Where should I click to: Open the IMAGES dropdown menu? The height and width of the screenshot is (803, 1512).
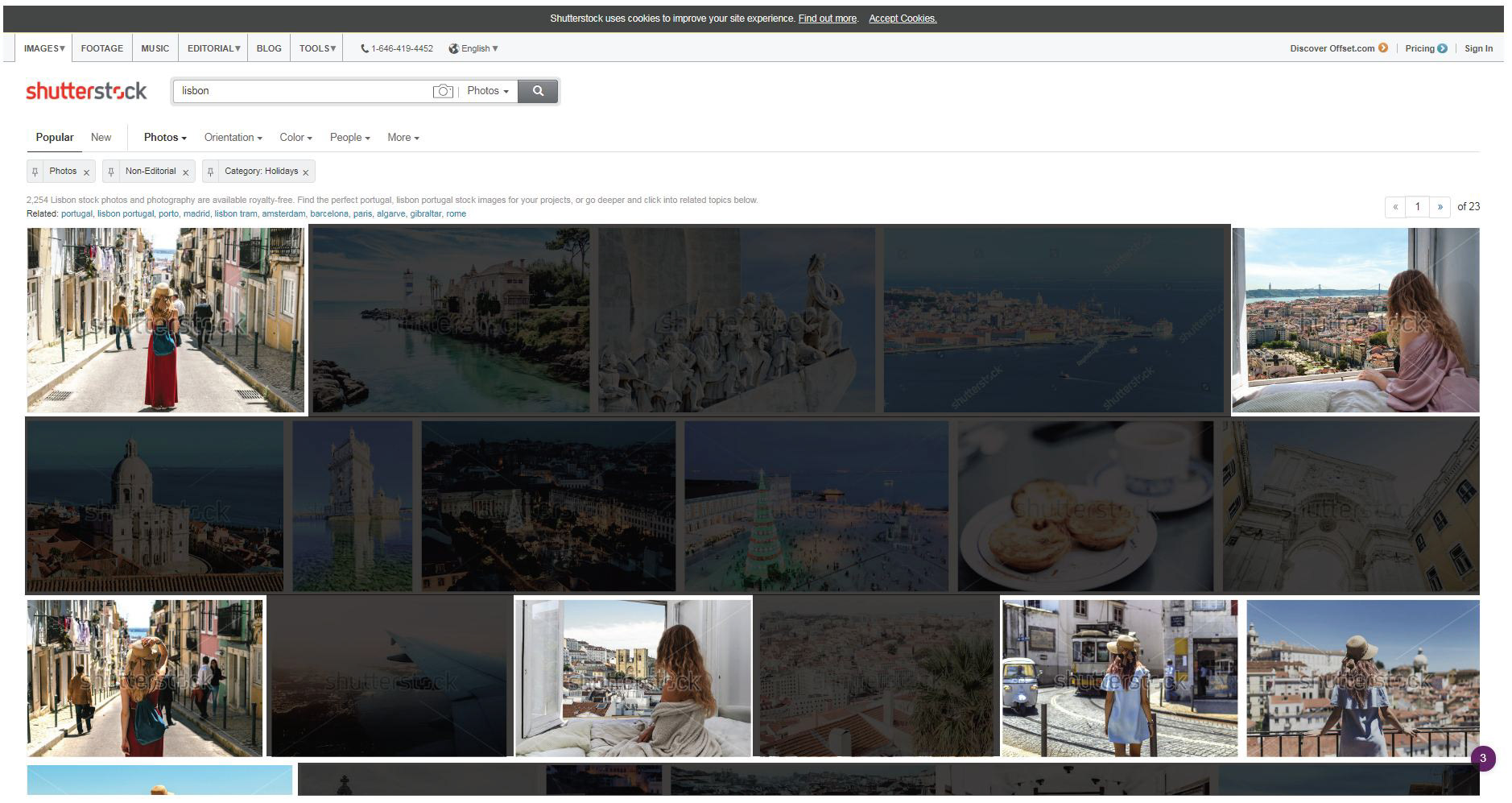pyautogui.click(x=44, y=48)
